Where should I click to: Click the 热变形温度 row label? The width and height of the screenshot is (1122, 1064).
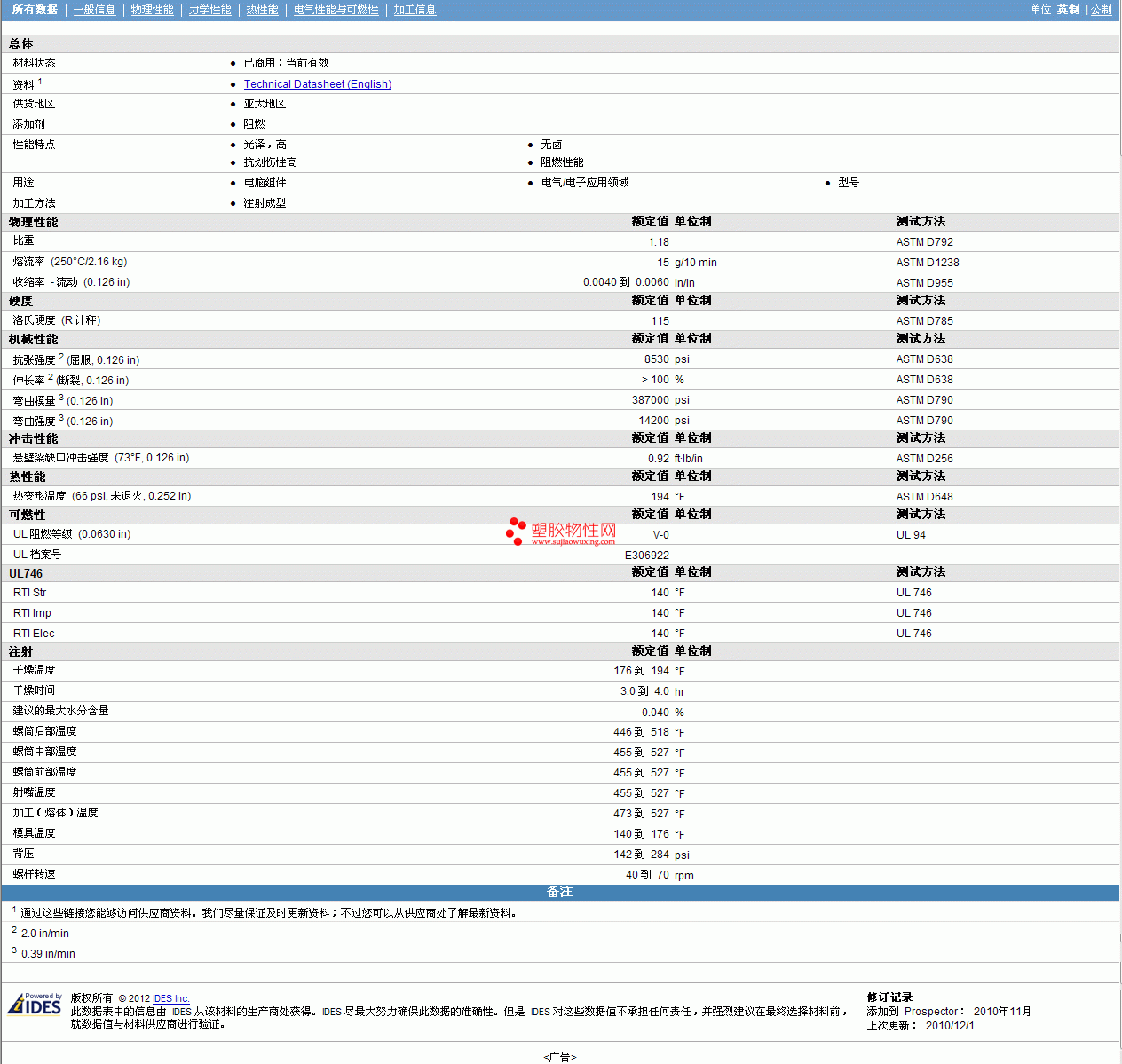click(102, 496)
